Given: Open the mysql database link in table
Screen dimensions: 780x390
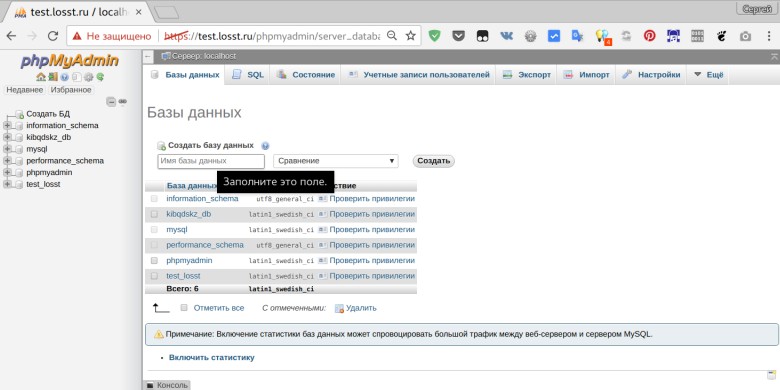Looking at the screenshot, I should click(x=177, y=230).
